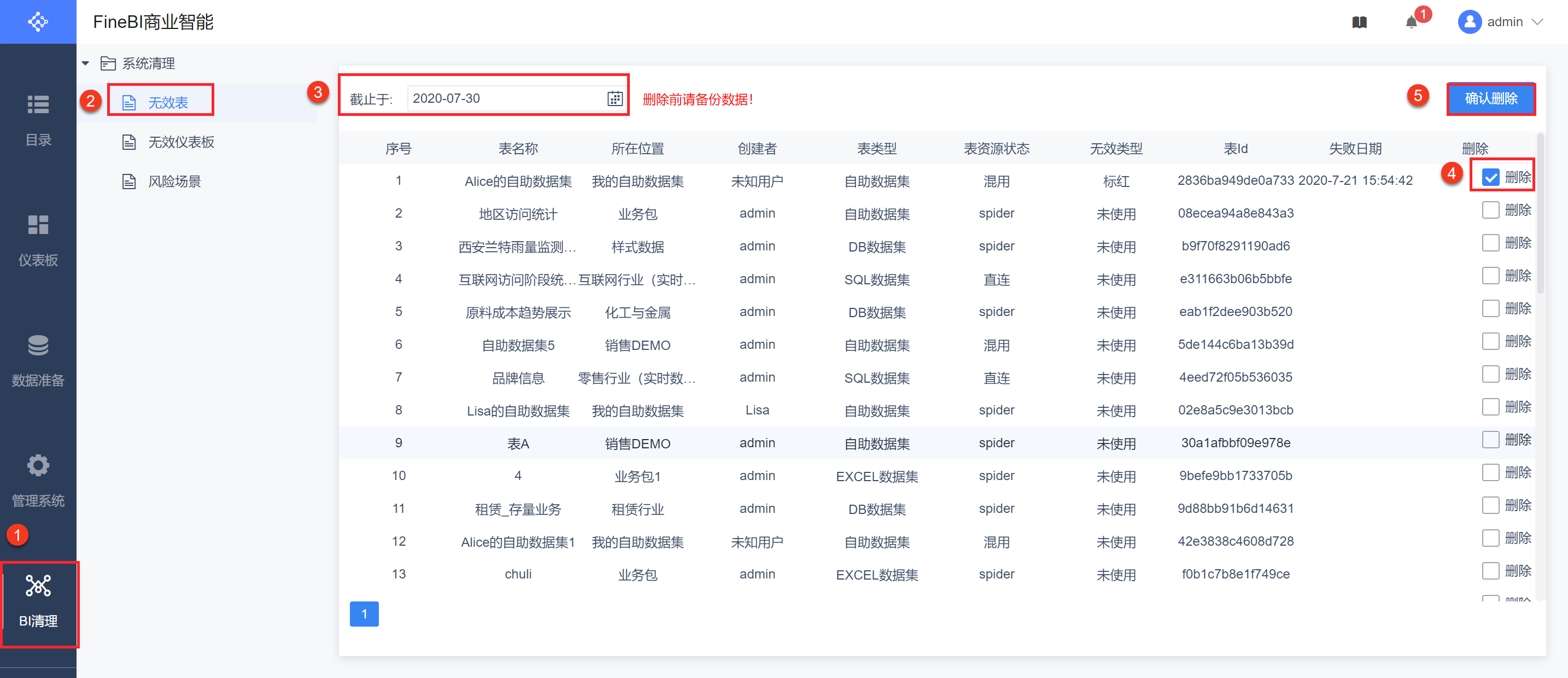
Task: Open the 管理系统 gear icon
Action: (38, 466)
